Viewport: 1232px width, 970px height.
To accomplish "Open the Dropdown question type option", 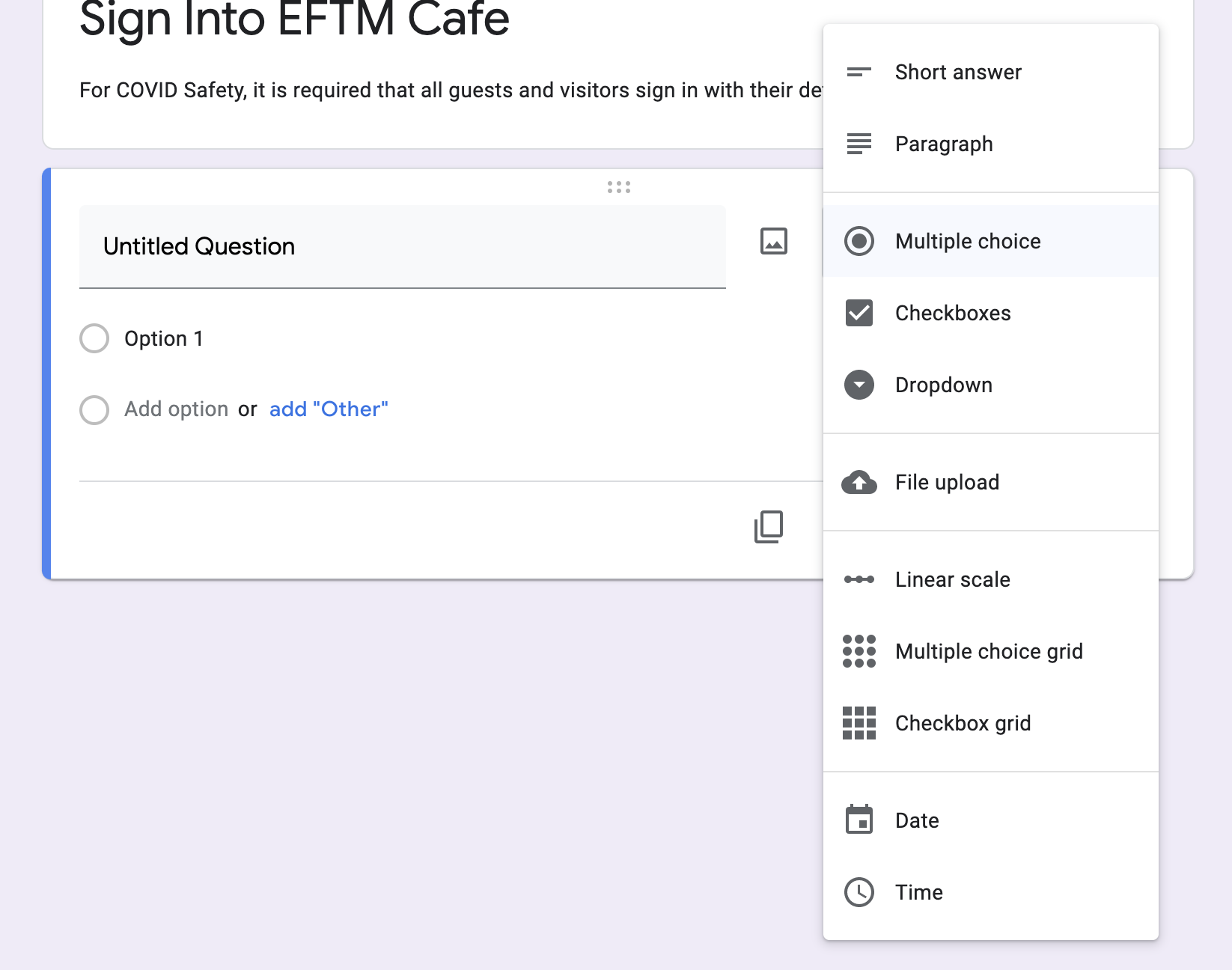I will pos(944,385).
